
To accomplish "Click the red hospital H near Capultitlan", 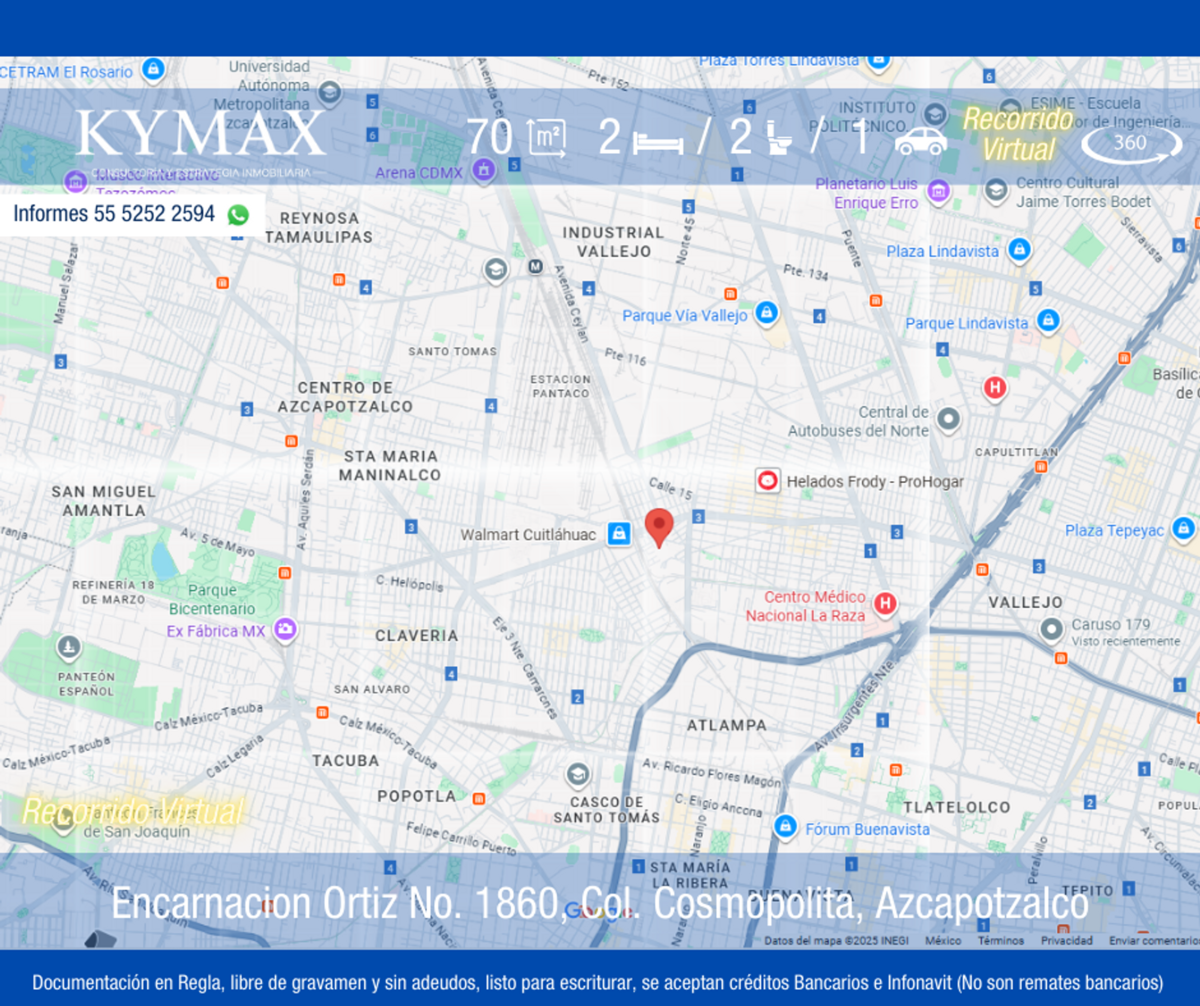I will click(994, 388).
